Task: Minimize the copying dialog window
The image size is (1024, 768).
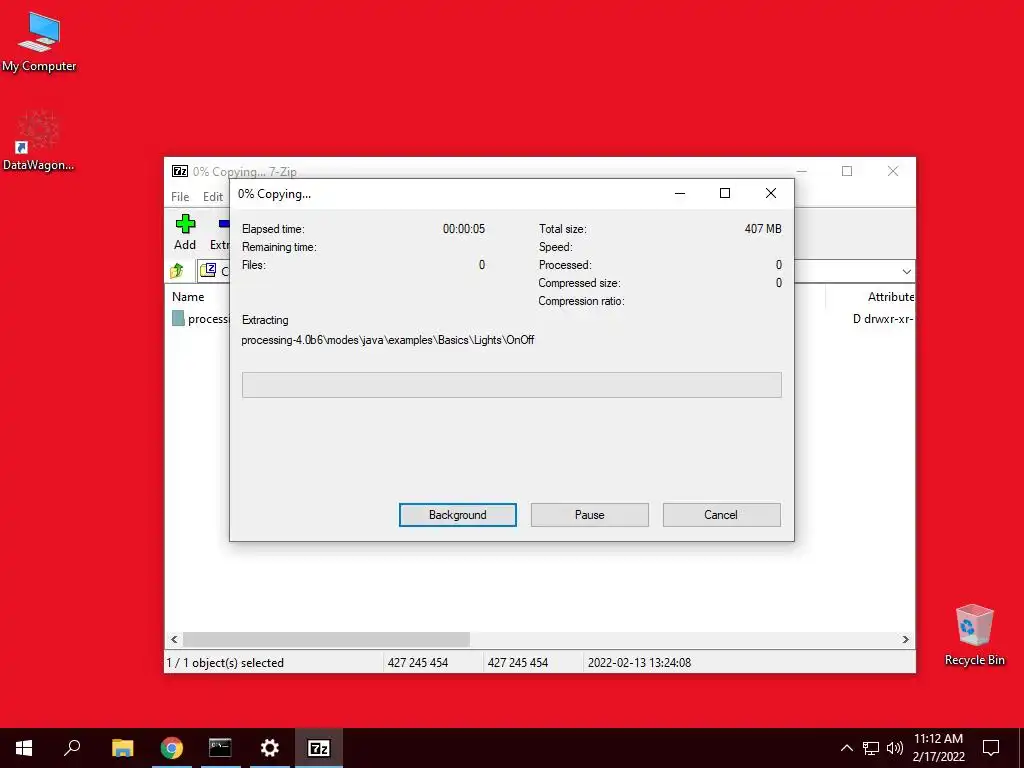Action: click(x=680, y=193)
